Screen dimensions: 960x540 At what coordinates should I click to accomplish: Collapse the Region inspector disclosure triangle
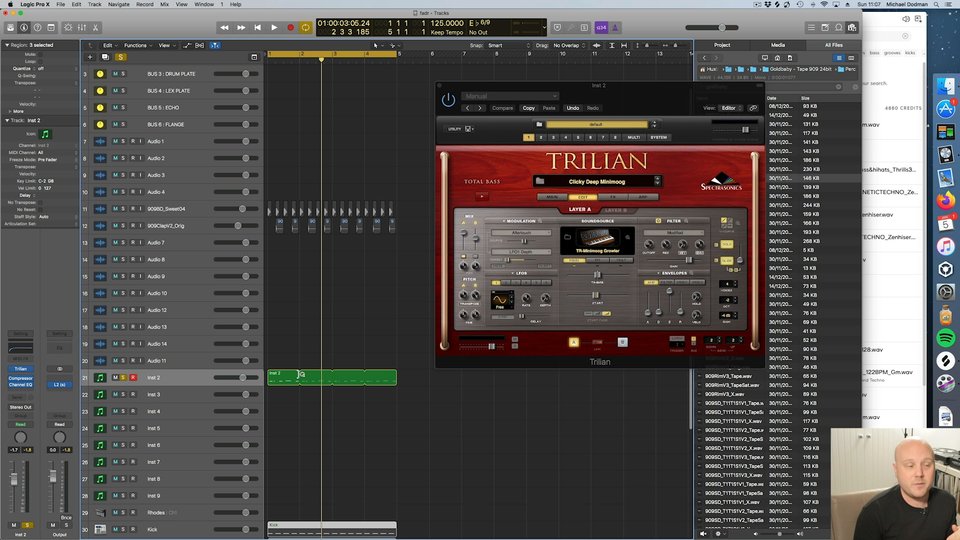pos(7,45)
